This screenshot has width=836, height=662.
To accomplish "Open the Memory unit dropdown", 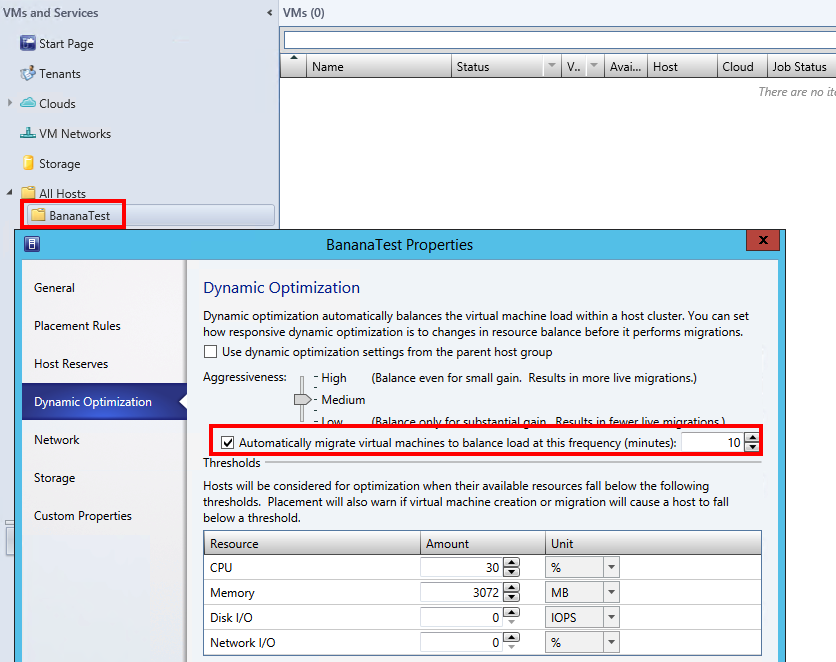I will (611, 592).
